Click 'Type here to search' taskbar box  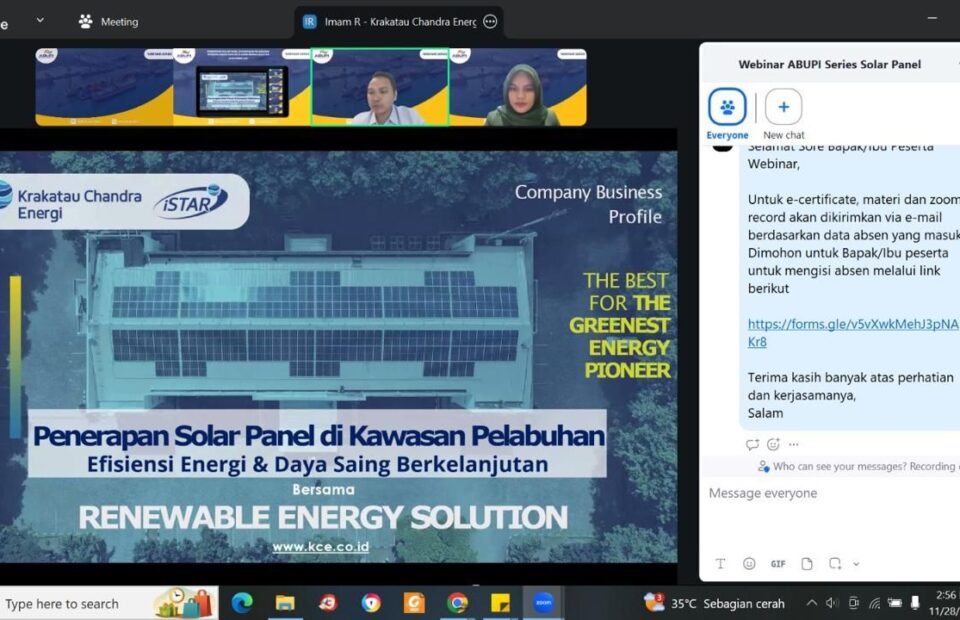pyautogui.click(x=108, y=603)
